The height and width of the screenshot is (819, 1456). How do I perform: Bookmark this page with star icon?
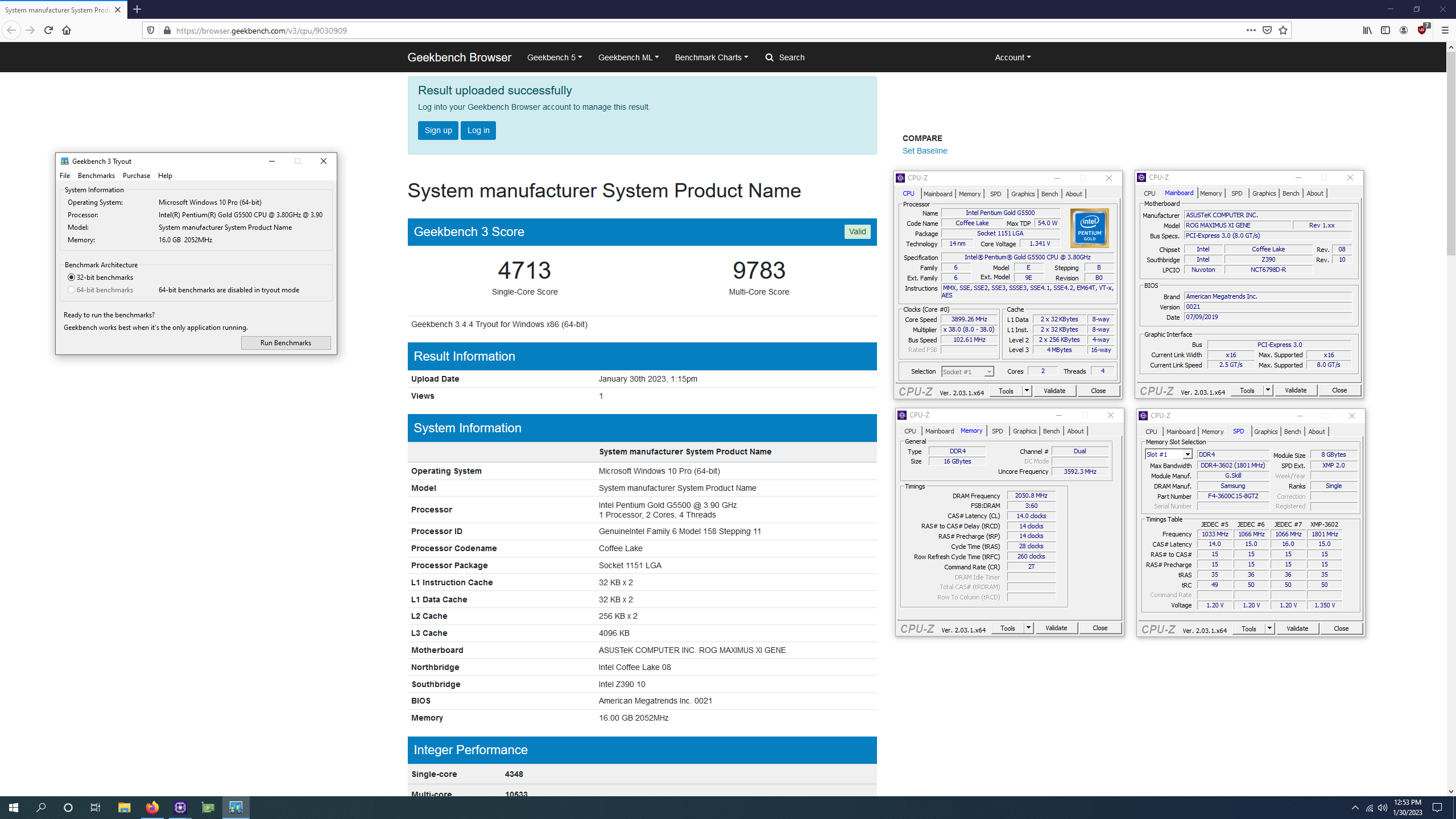point(1283,30)
